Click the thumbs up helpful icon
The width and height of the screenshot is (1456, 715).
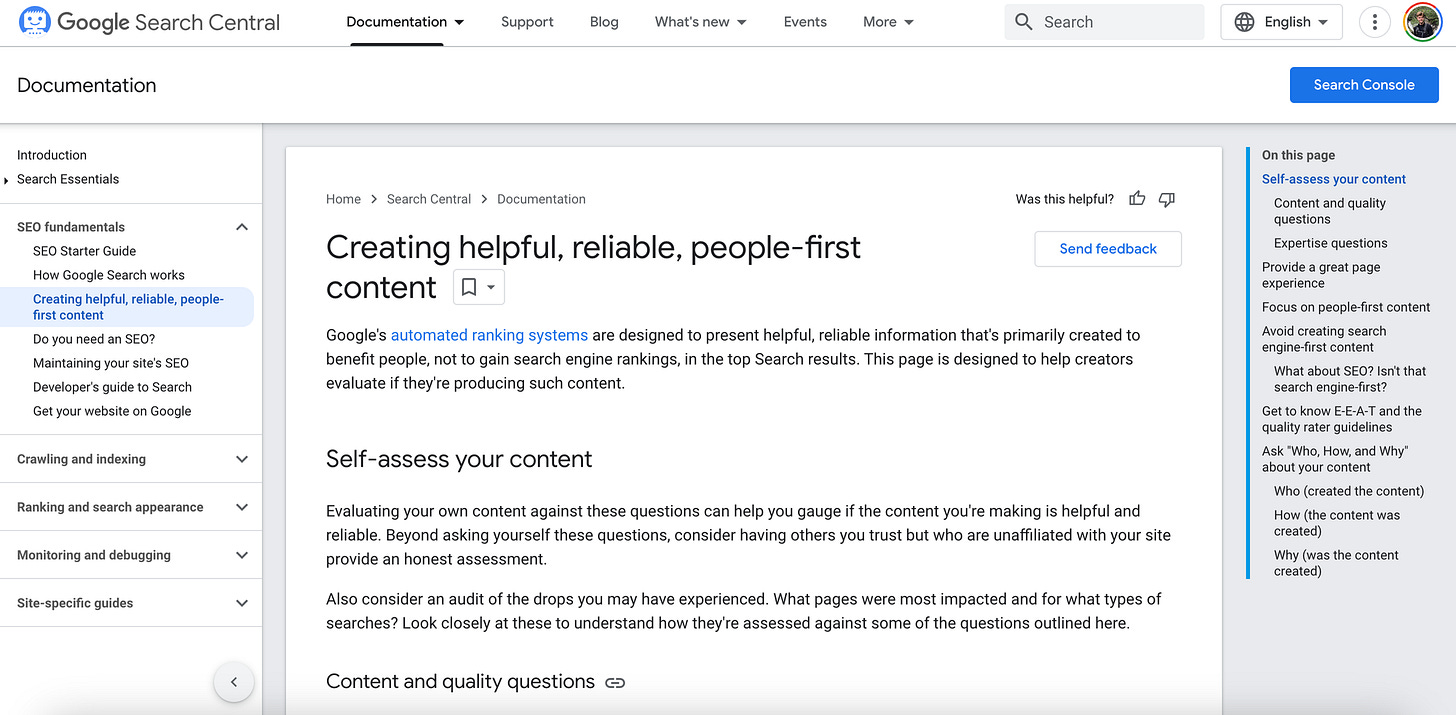tap(1137, 199)
